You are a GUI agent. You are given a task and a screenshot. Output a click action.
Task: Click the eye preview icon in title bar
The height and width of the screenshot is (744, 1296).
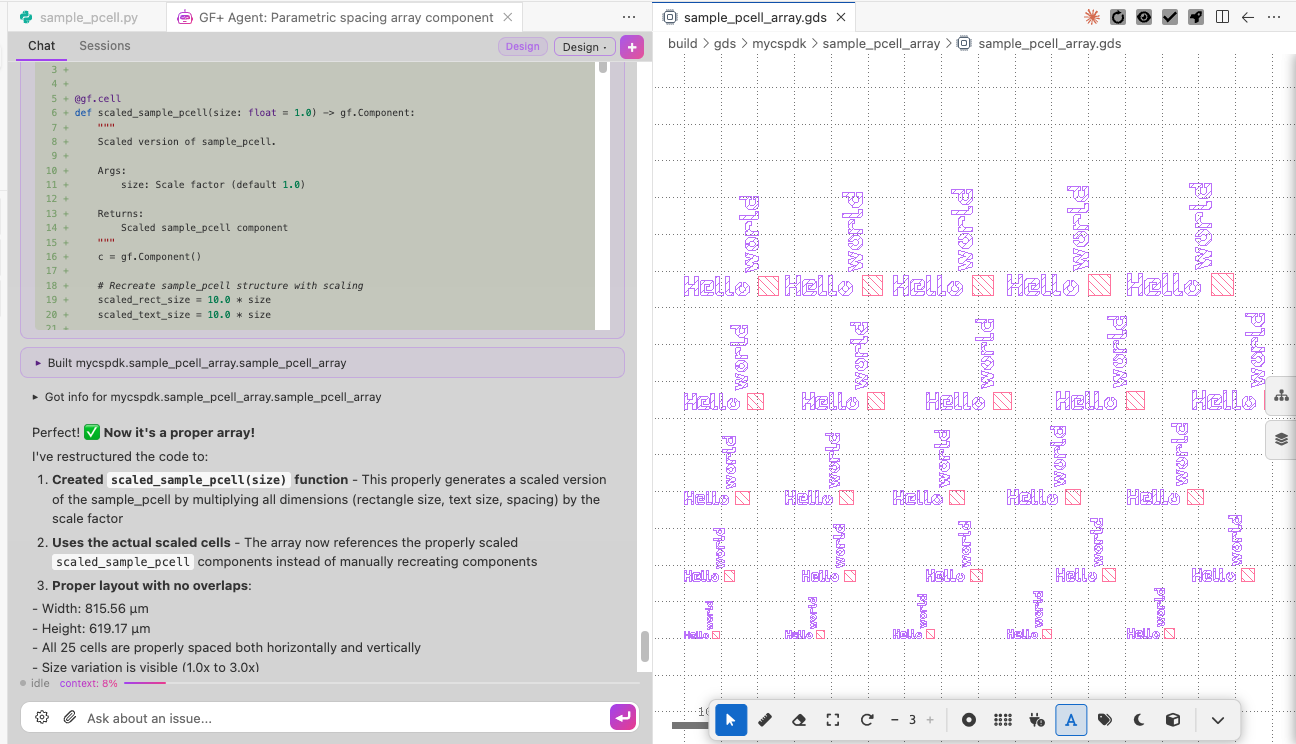click(1144, 17)
